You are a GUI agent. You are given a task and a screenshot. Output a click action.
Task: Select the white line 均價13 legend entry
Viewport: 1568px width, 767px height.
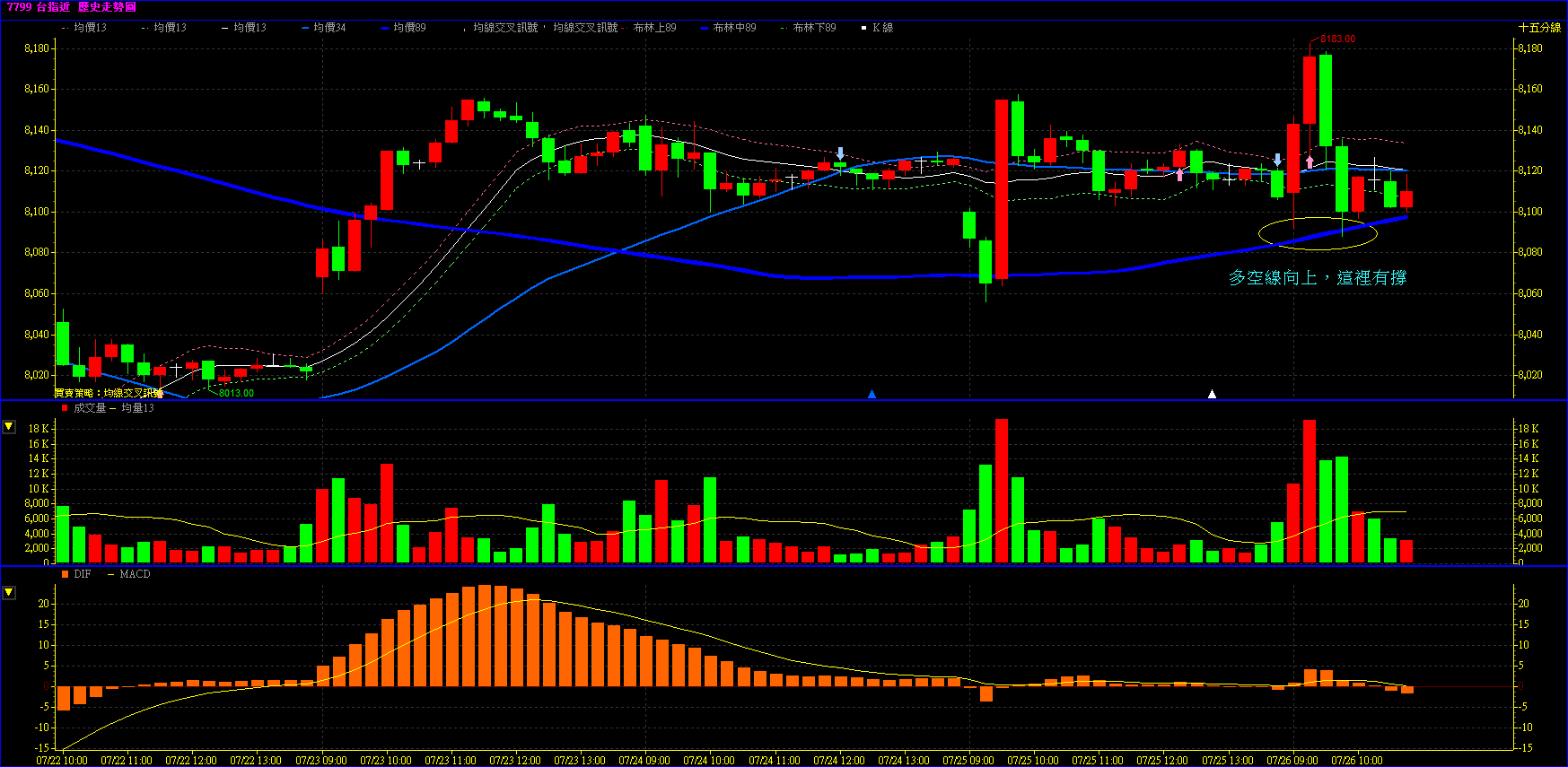[x=243, y=28]
